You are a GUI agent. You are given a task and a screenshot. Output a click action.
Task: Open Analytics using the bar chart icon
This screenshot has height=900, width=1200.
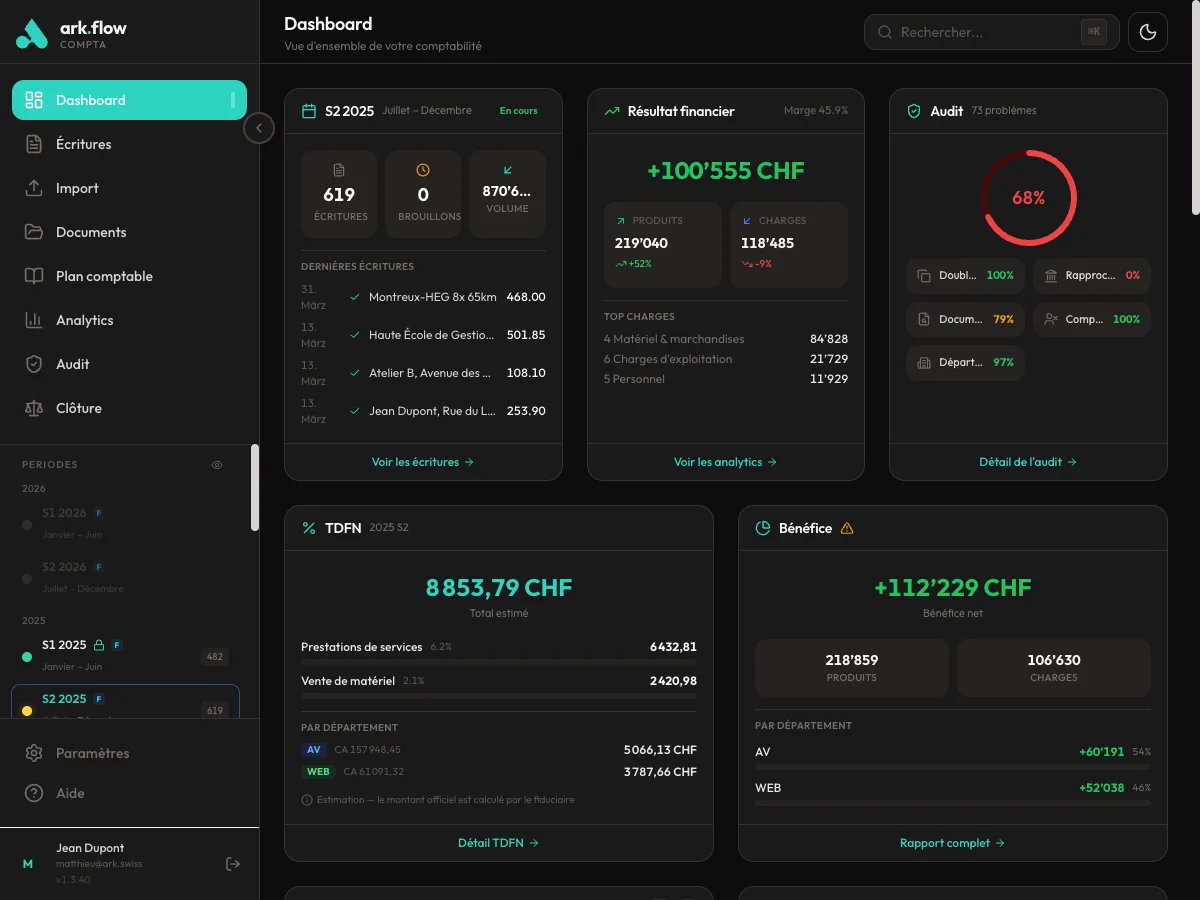pos(33,320)
